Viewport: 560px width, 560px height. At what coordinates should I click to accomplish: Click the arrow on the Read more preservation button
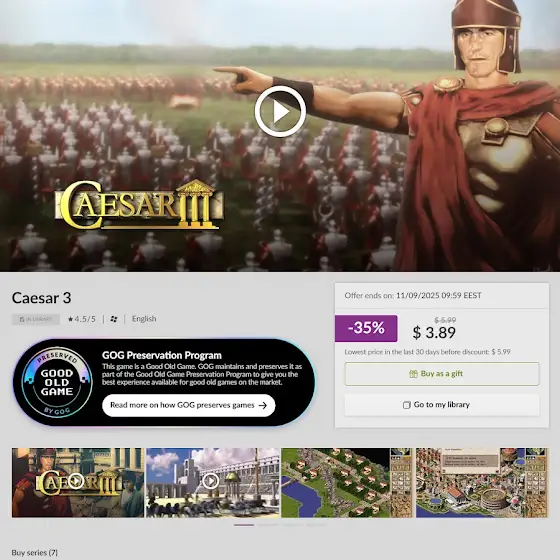pos(263,405)
